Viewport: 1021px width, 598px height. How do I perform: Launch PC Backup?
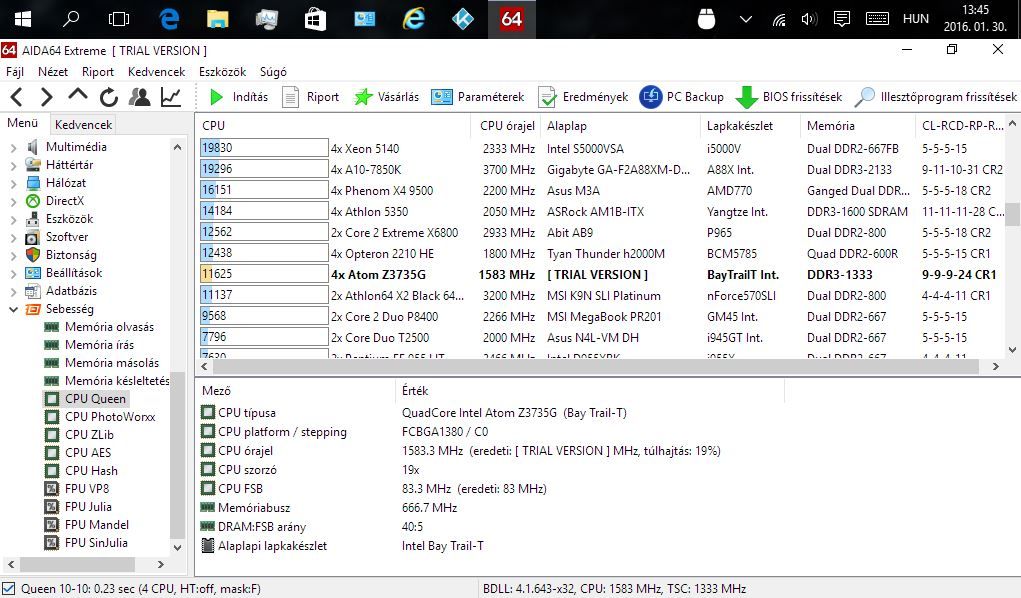click(x=681, y=97)
